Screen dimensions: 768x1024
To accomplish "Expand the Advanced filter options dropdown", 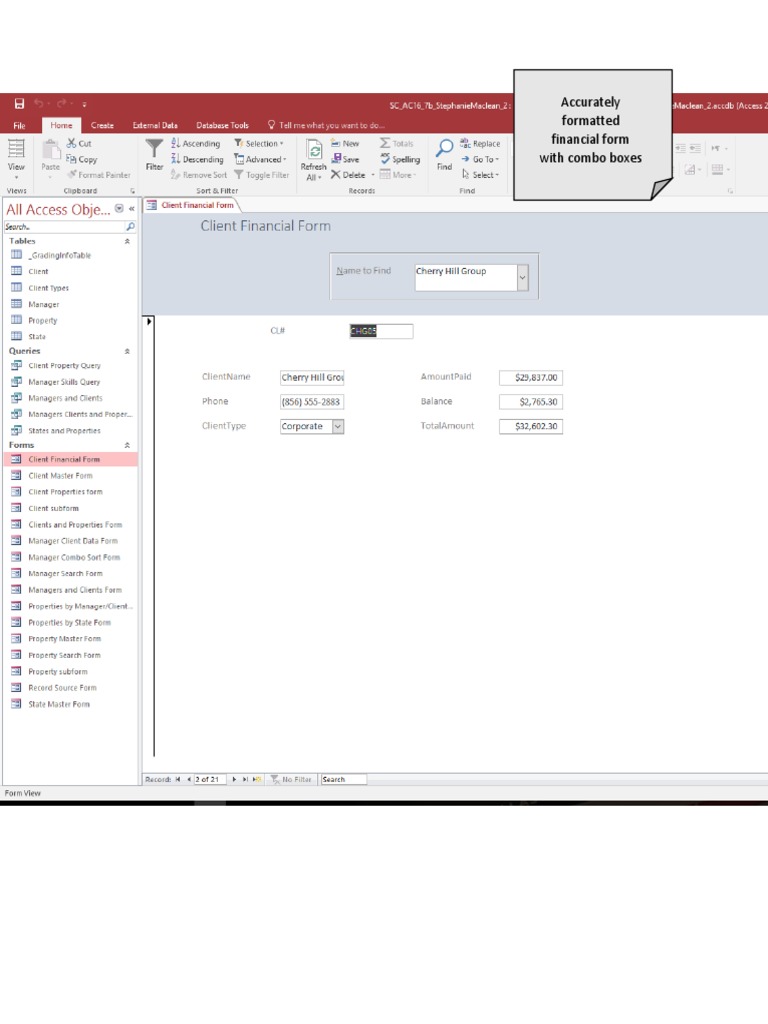I will coord(260,159).
